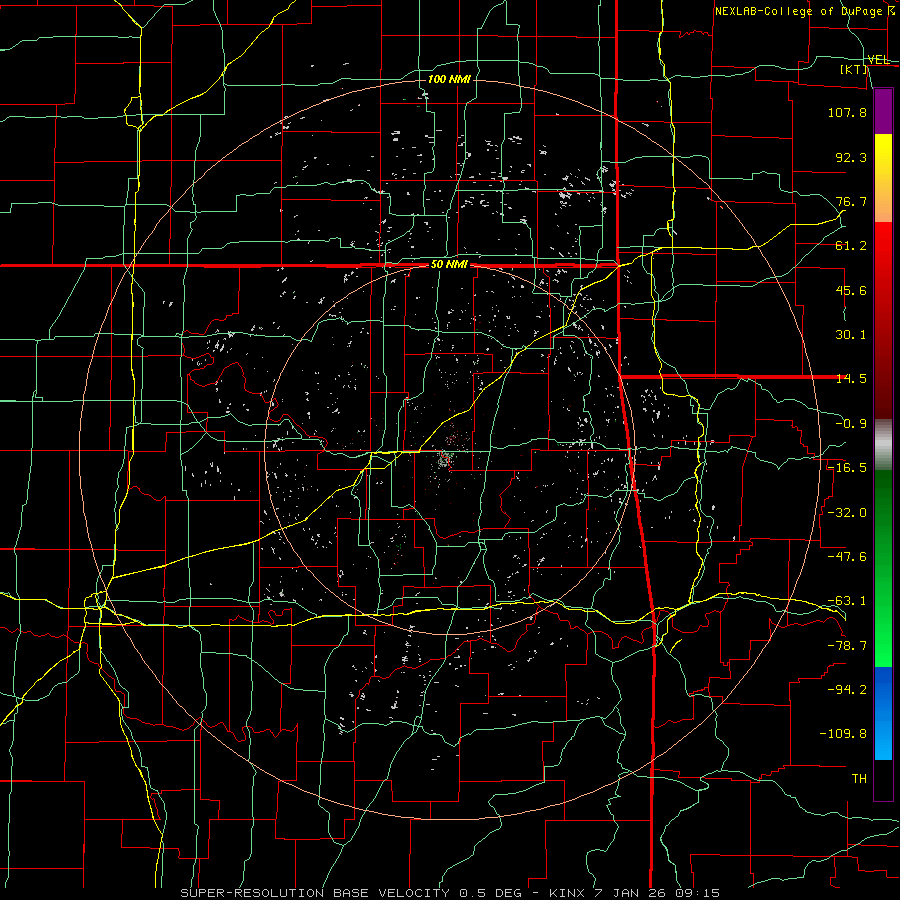Screen dimensions: 900x900
Task: Select the 45.6 velocity scale value
Action: [851, 290]
